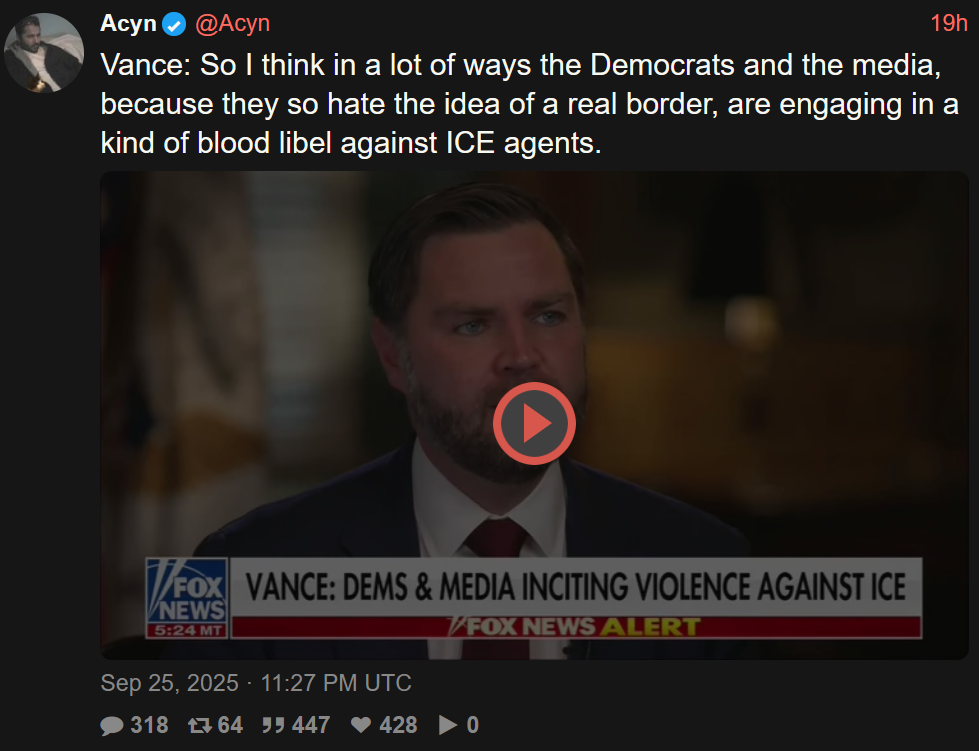Click the quote marks icon
Screen dimensions: 979x751
pyautogui.click(x=272, y=726)
